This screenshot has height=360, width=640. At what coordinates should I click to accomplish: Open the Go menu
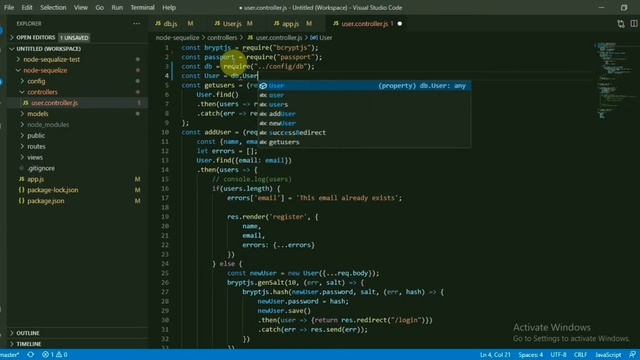click(x=100, y=7)
